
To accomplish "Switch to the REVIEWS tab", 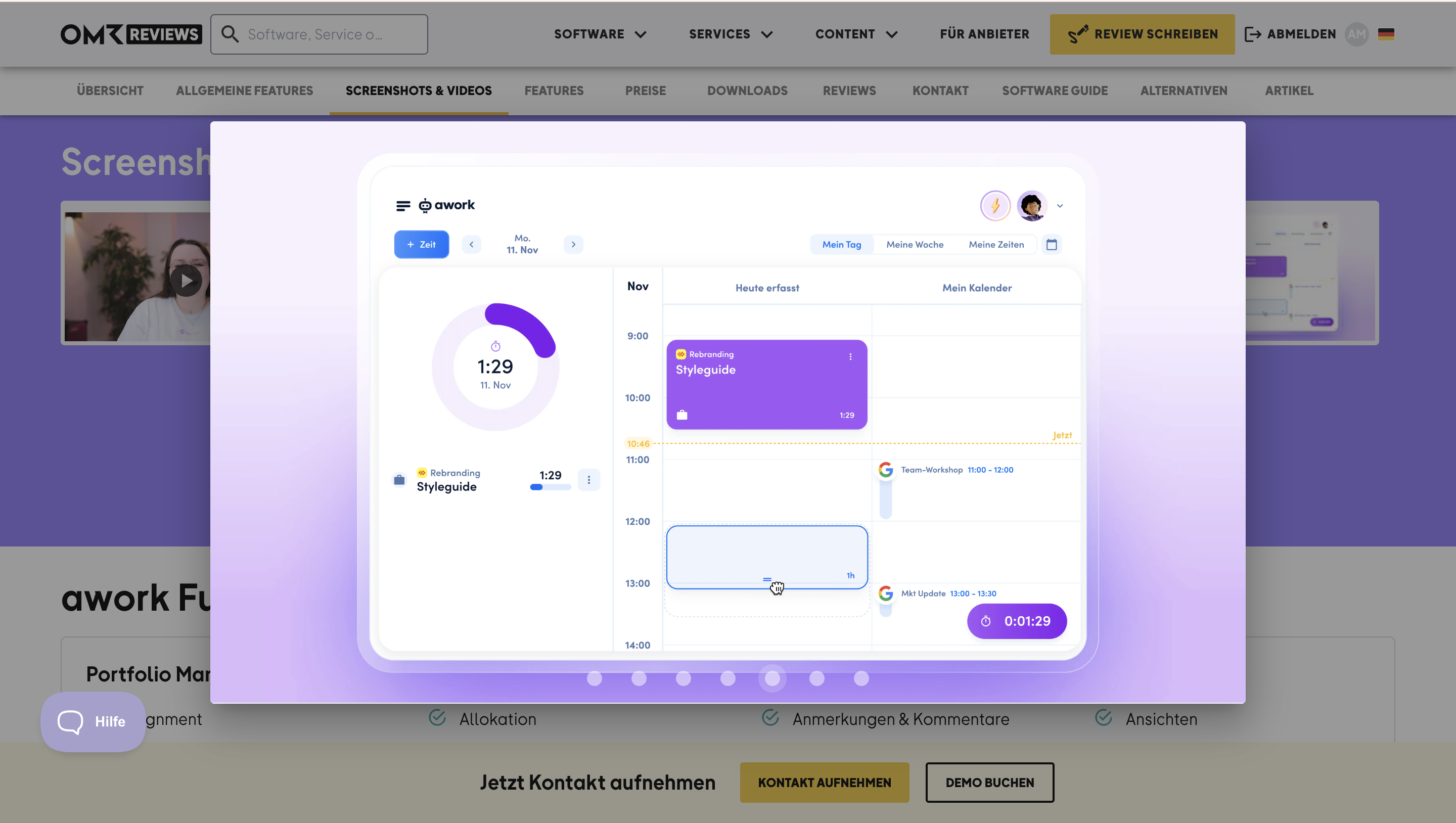I will (849, 90).
